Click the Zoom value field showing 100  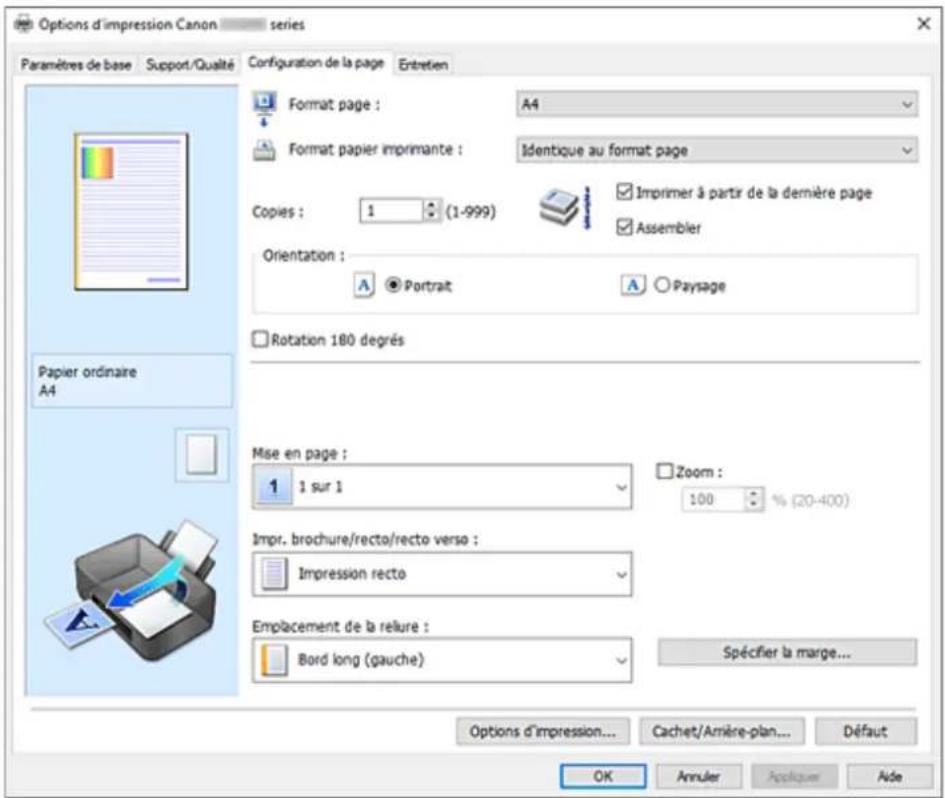point(713,499)
